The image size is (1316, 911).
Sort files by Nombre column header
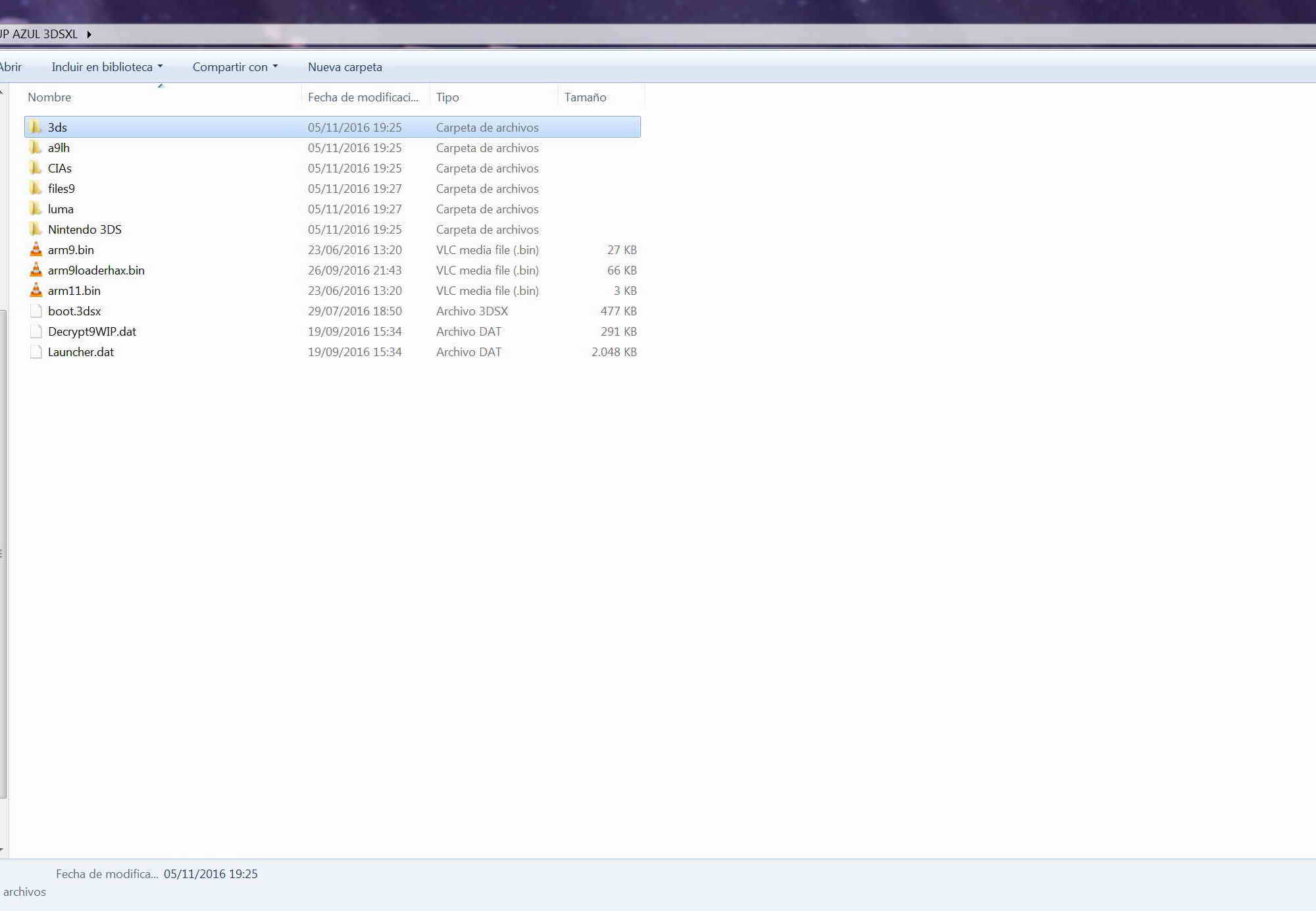coord(49,97)
